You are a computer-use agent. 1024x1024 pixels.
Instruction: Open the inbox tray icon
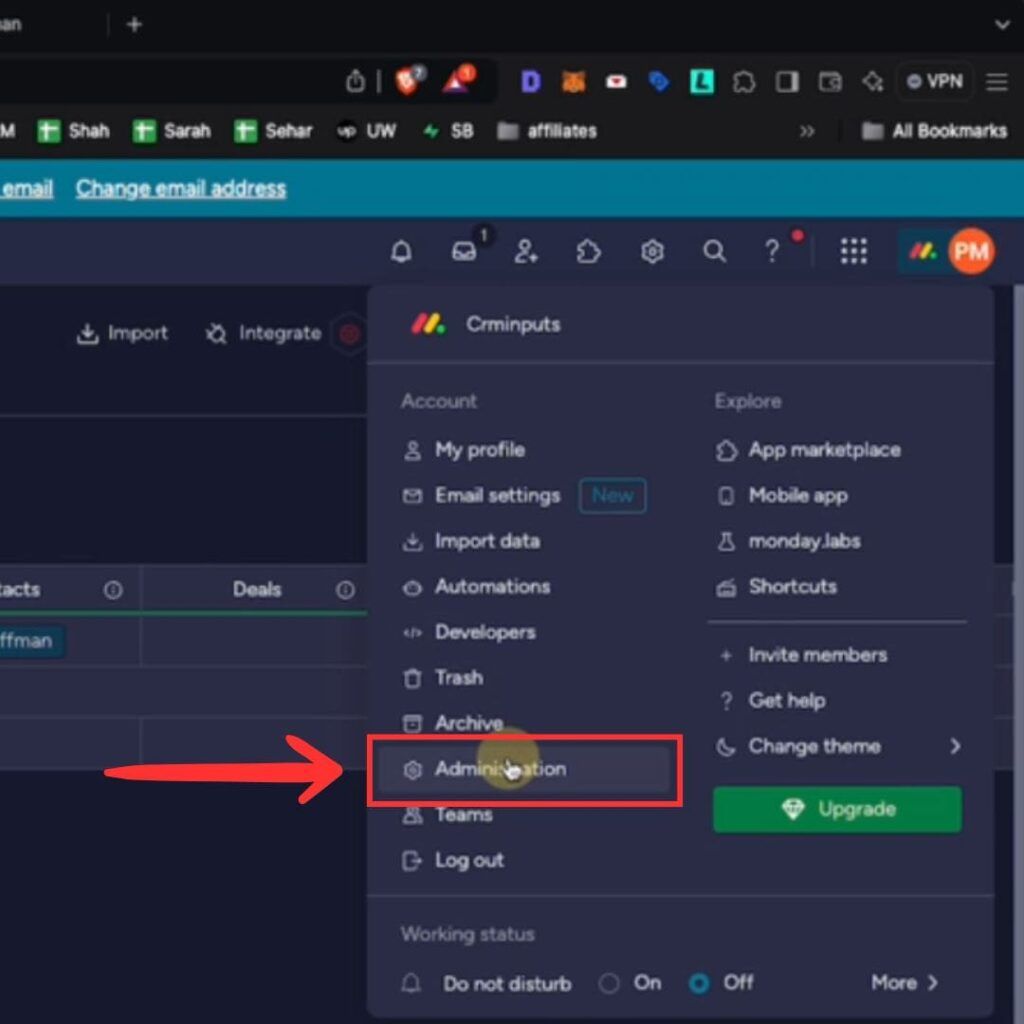[x=464, y=251]
